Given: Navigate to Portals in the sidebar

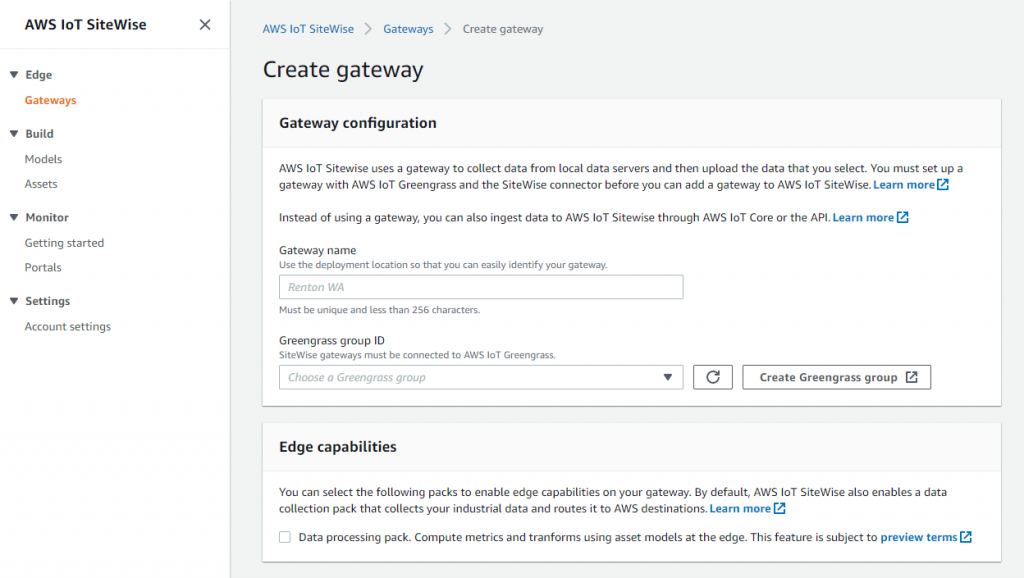Looking at the screenshot, I should [43, 267].
